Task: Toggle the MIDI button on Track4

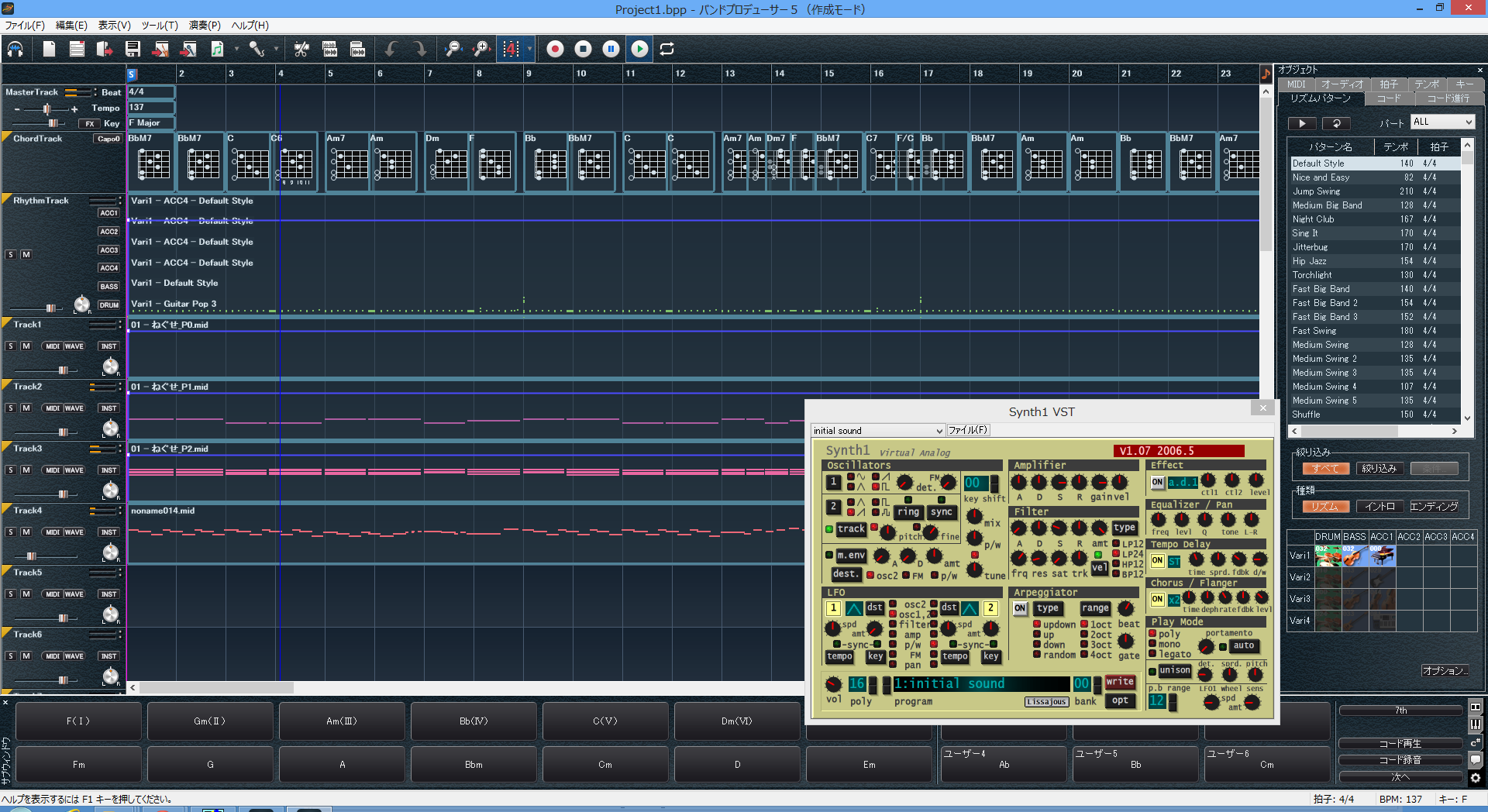Action: pyautogui.click(x=53, y=532)
